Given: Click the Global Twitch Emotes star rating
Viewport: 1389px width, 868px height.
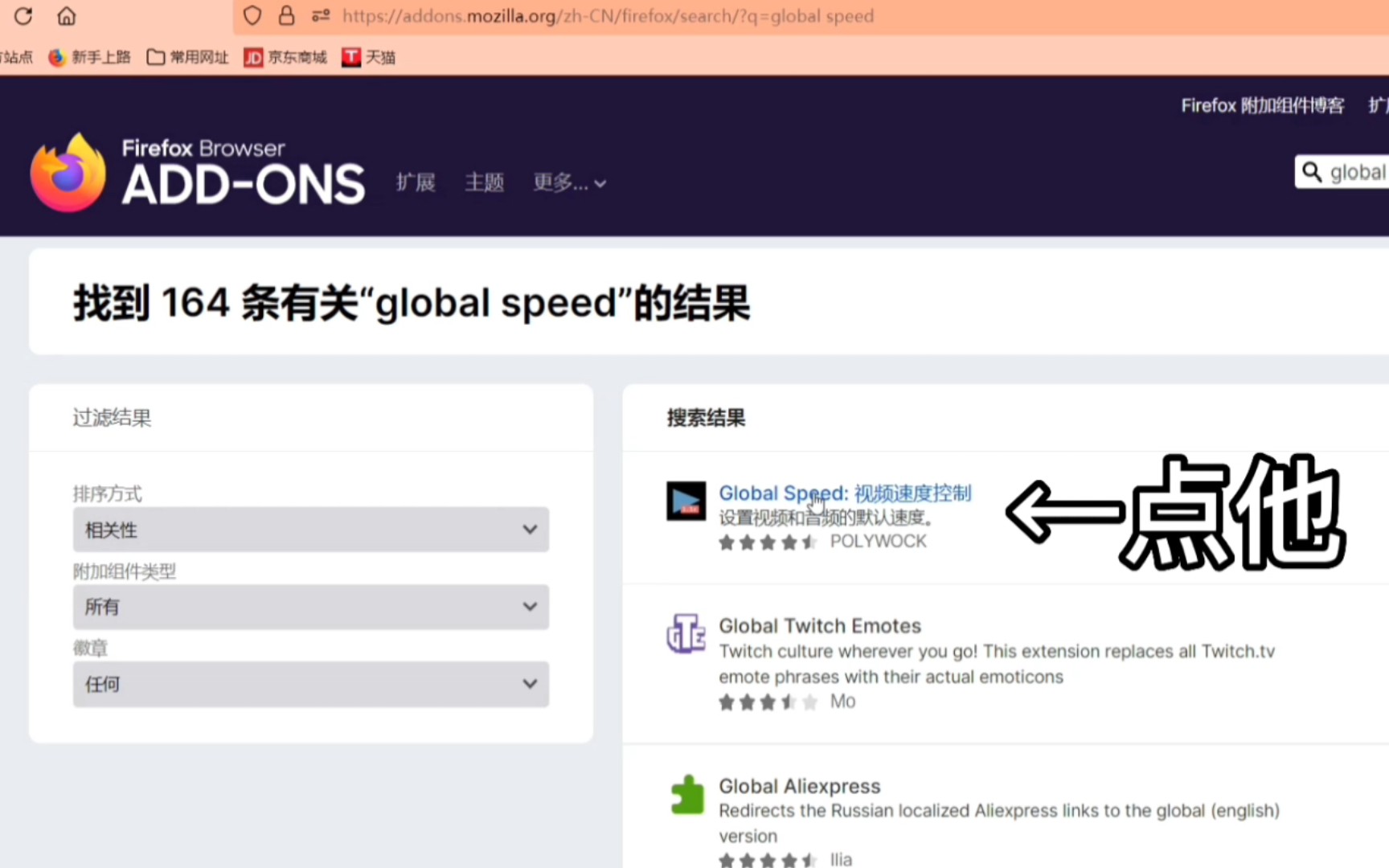Looking at the screenshot, I should (768, 702).
